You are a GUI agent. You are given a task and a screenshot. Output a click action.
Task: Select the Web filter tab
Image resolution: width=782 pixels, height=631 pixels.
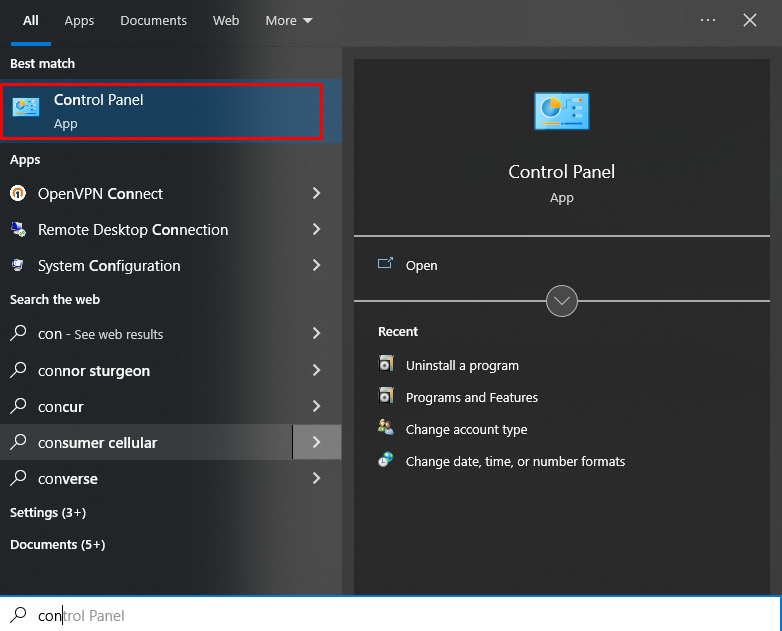[226, 20]
